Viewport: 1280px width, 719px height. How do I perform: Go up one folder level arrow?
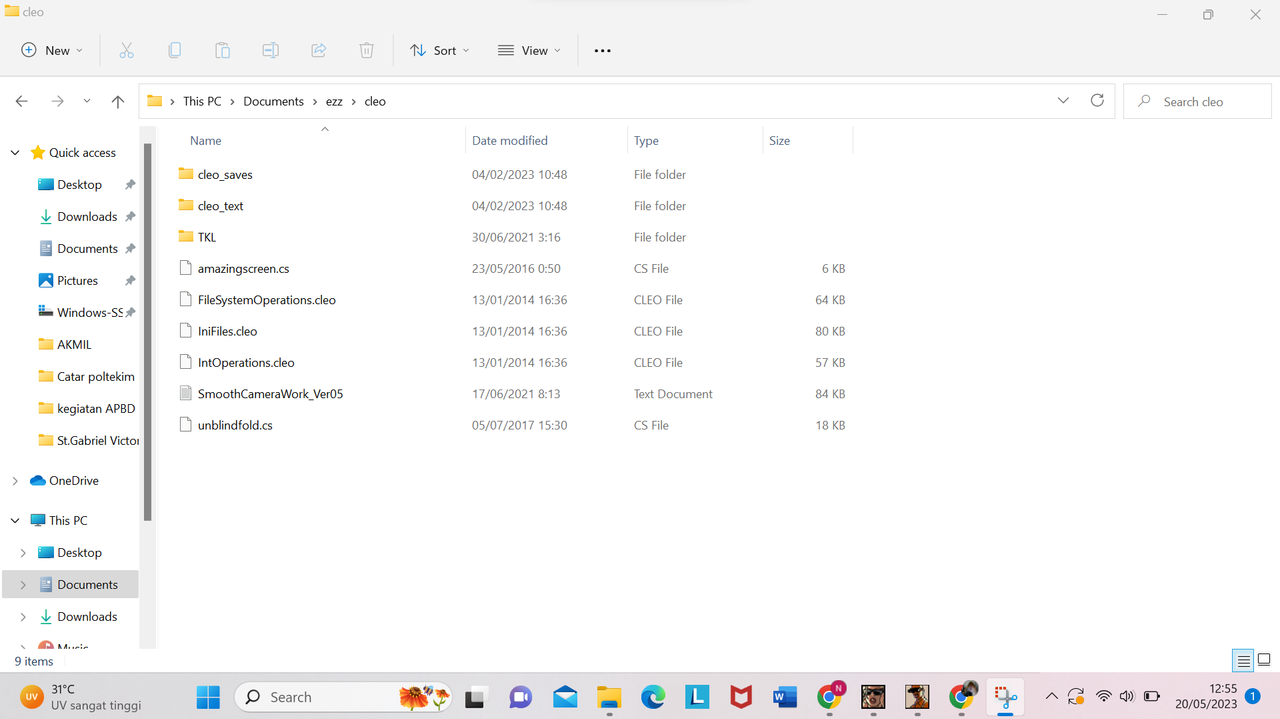click(x=118, y=101)
